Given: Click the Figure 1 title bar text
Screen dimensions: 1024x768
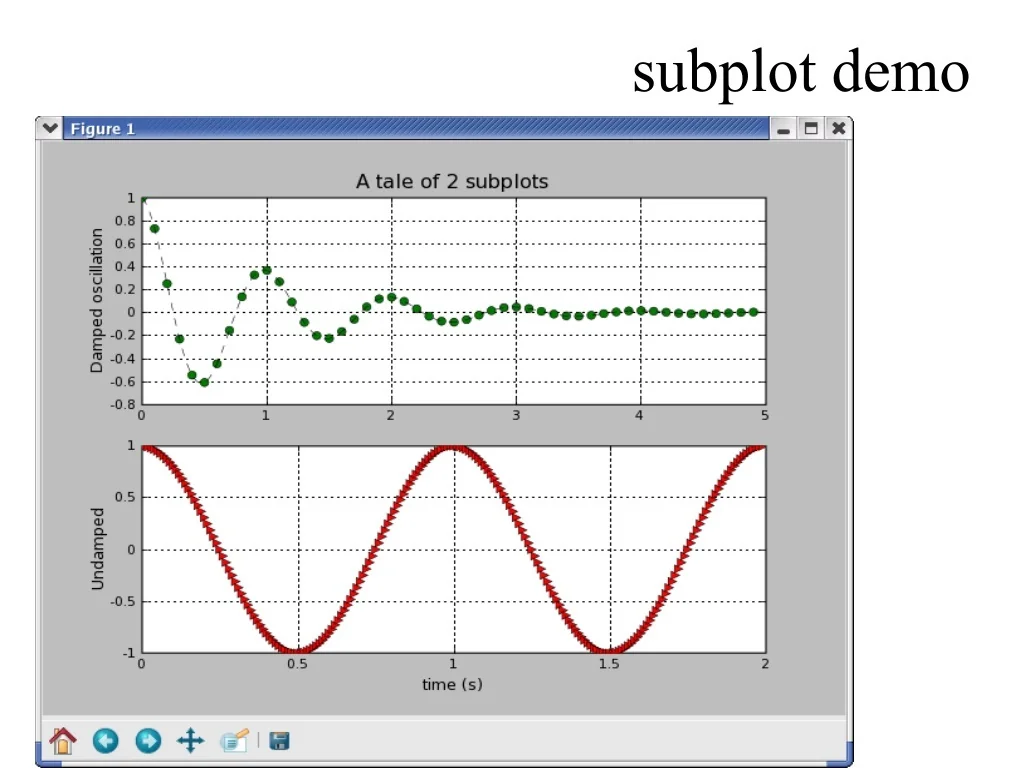Looking at the screenshot, I should (102, 129).
